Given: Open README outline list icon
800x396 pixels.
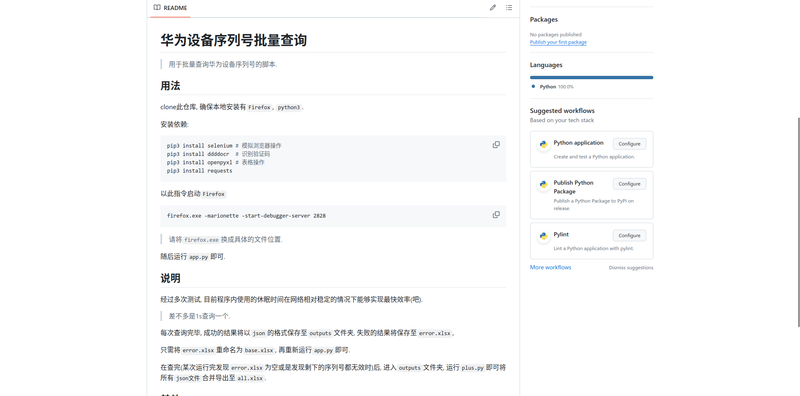Looking at the screenshot, I should coord(509,8).
